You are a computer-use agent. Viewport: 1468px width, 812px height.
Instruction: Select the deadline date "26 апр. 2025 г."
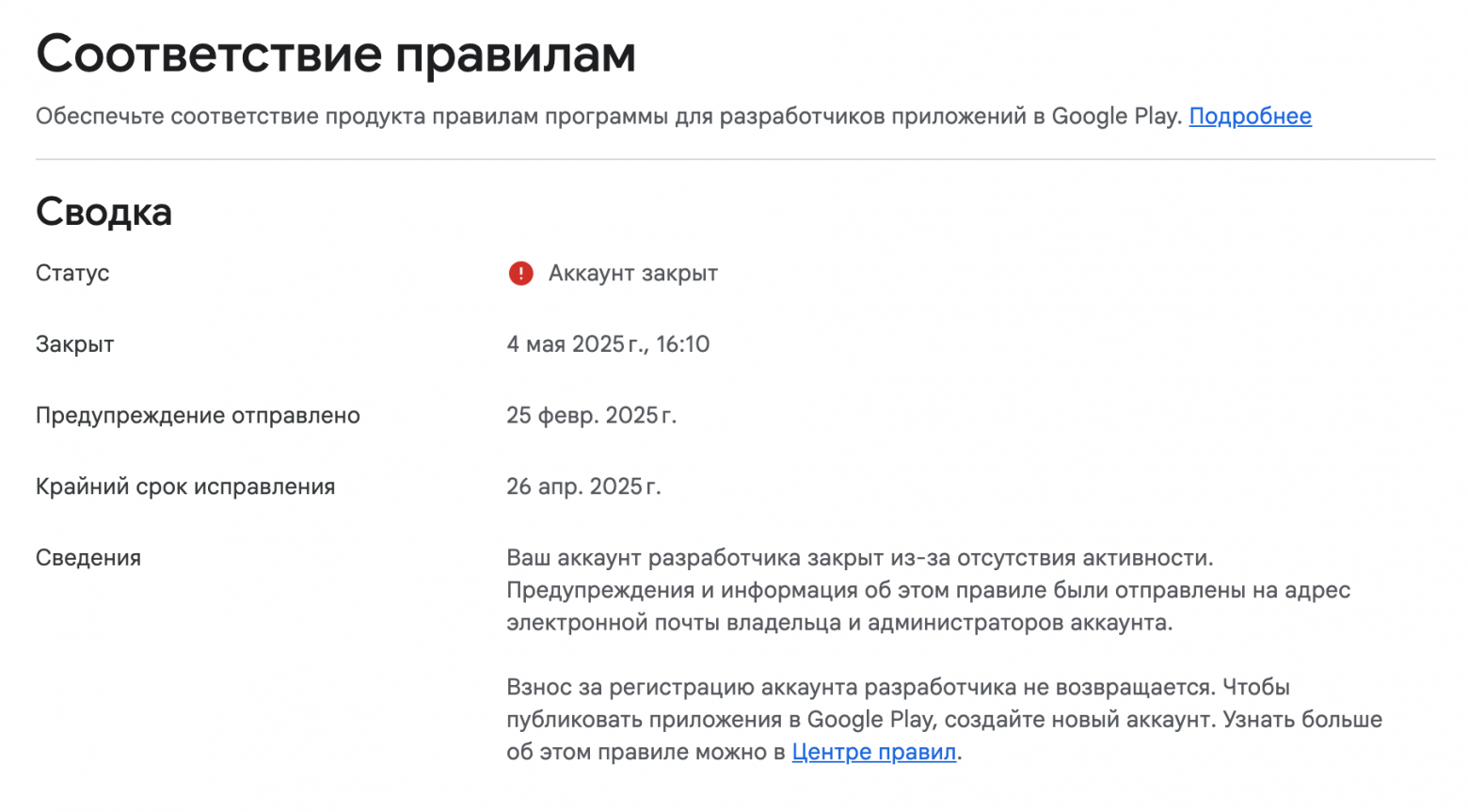point(584,486)
